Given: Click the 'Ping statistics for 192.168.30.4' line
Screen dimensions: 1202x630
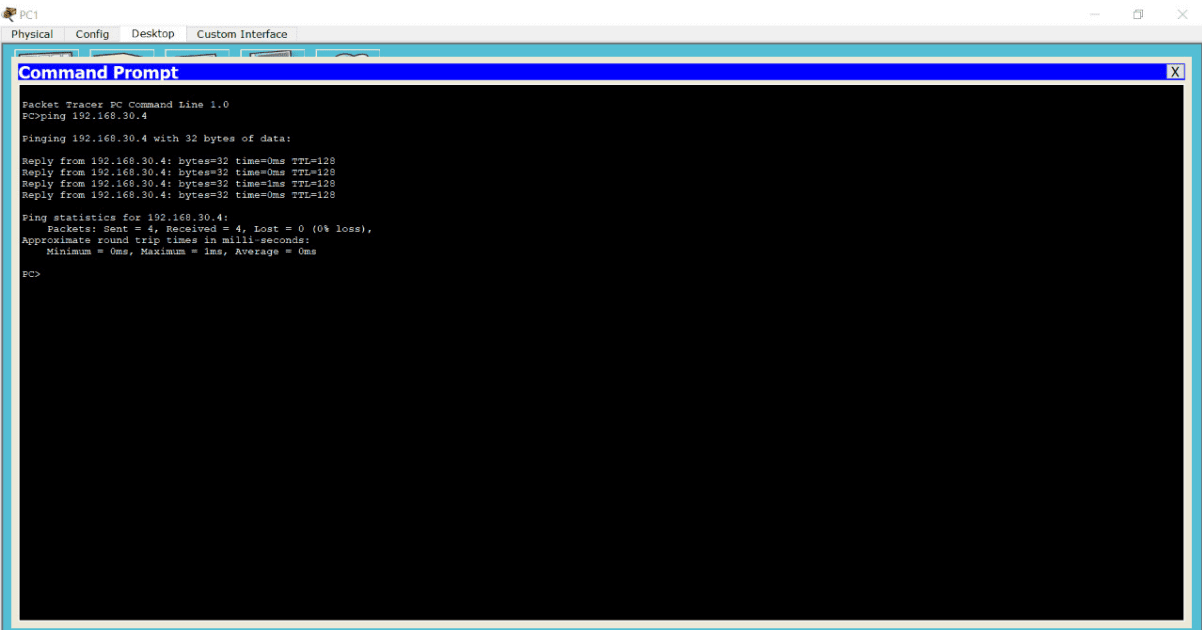Looking at the screenshot, I should click(x=125, y=217).
